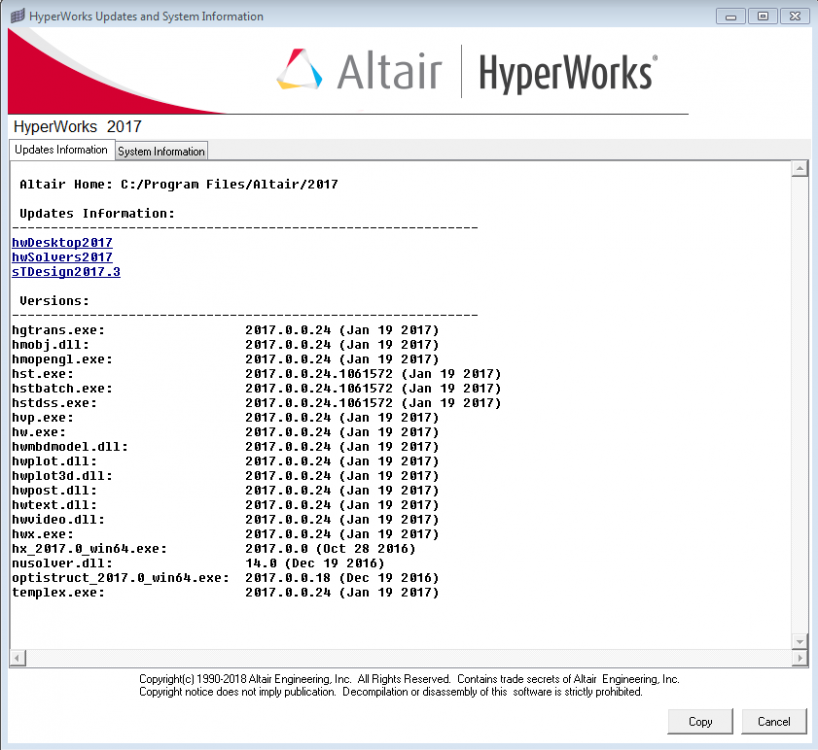This screenshot has width=818, height=750.
Task: Switch to the System Information tab
Action: click(x=161, y=151)
